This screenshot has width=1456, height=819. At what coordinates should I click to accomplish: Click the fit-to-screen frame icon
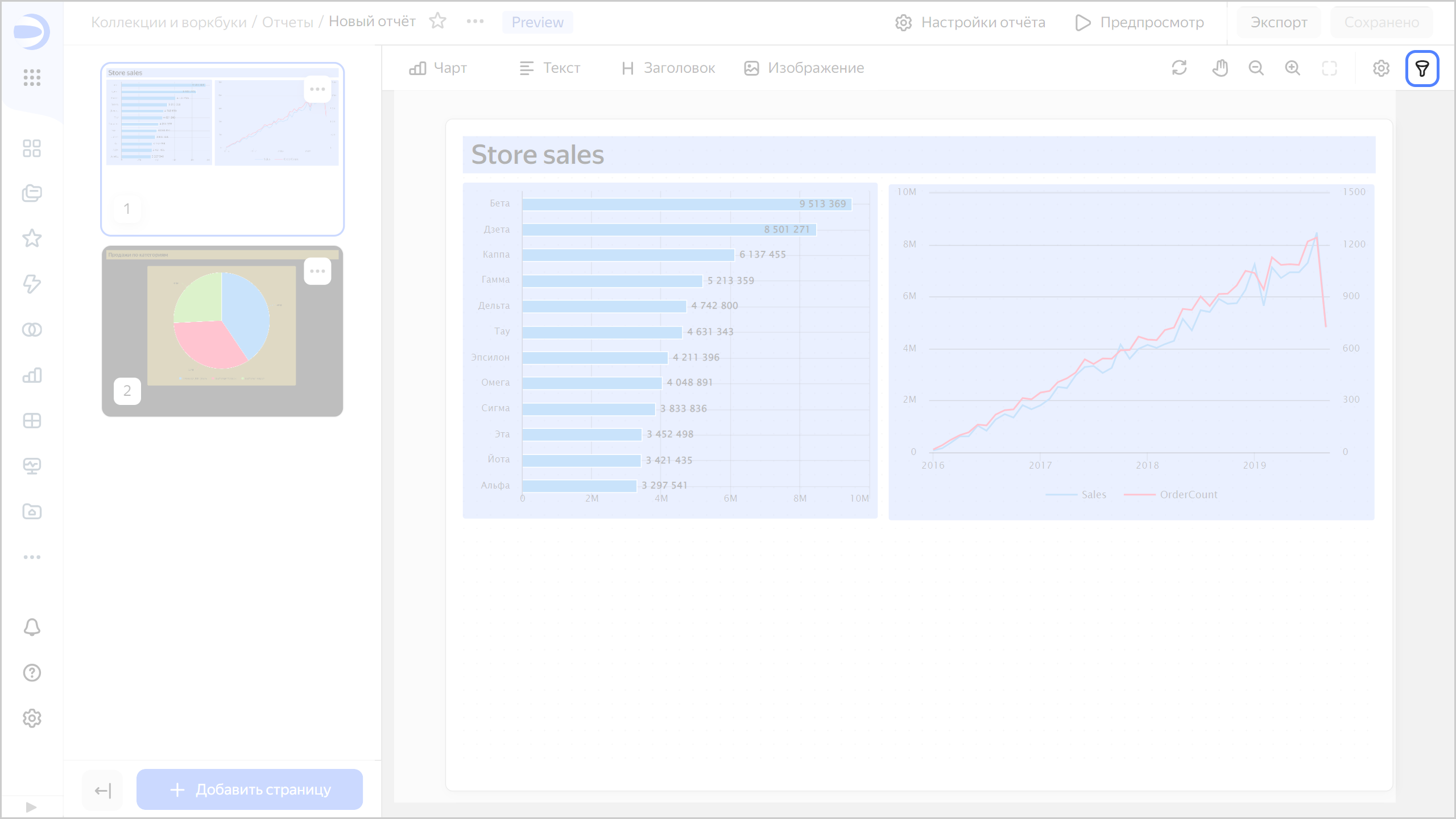click(x=1329, y=68)
